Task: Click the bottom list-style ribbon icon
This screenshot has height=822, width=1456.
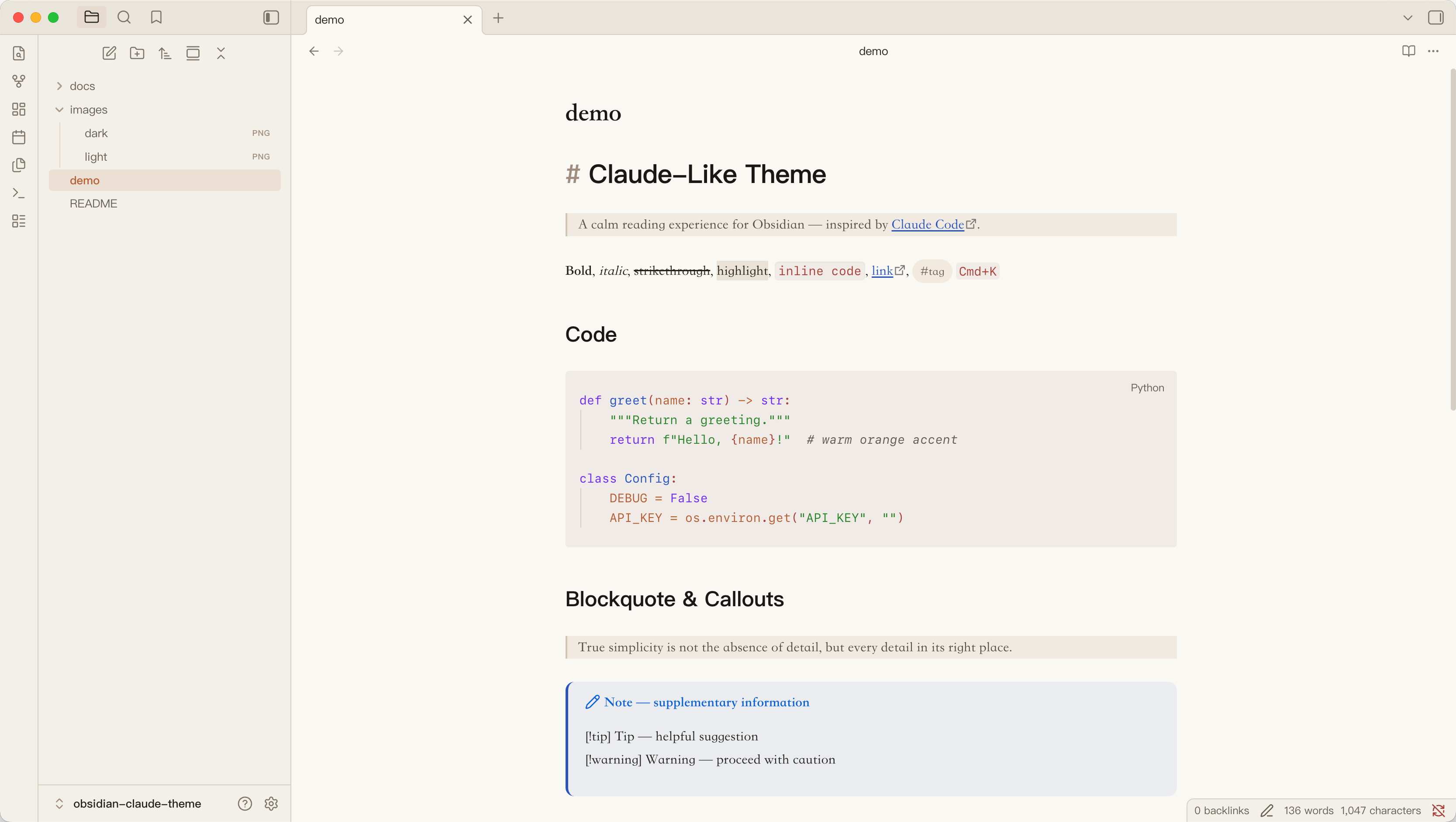Action: (x=19, y=221)
